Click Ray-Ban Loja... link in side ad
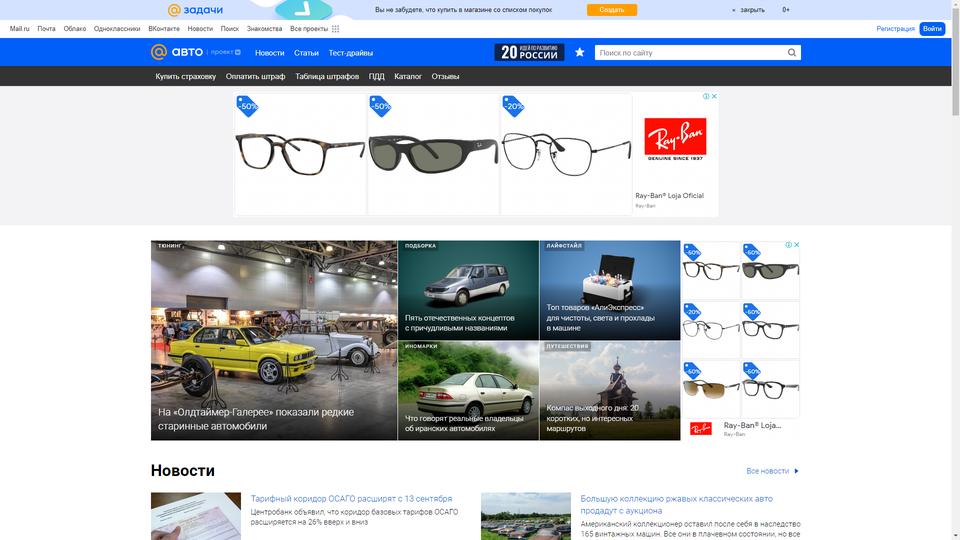The width and height of the screenshot is (960, 540). click(752, 425)
